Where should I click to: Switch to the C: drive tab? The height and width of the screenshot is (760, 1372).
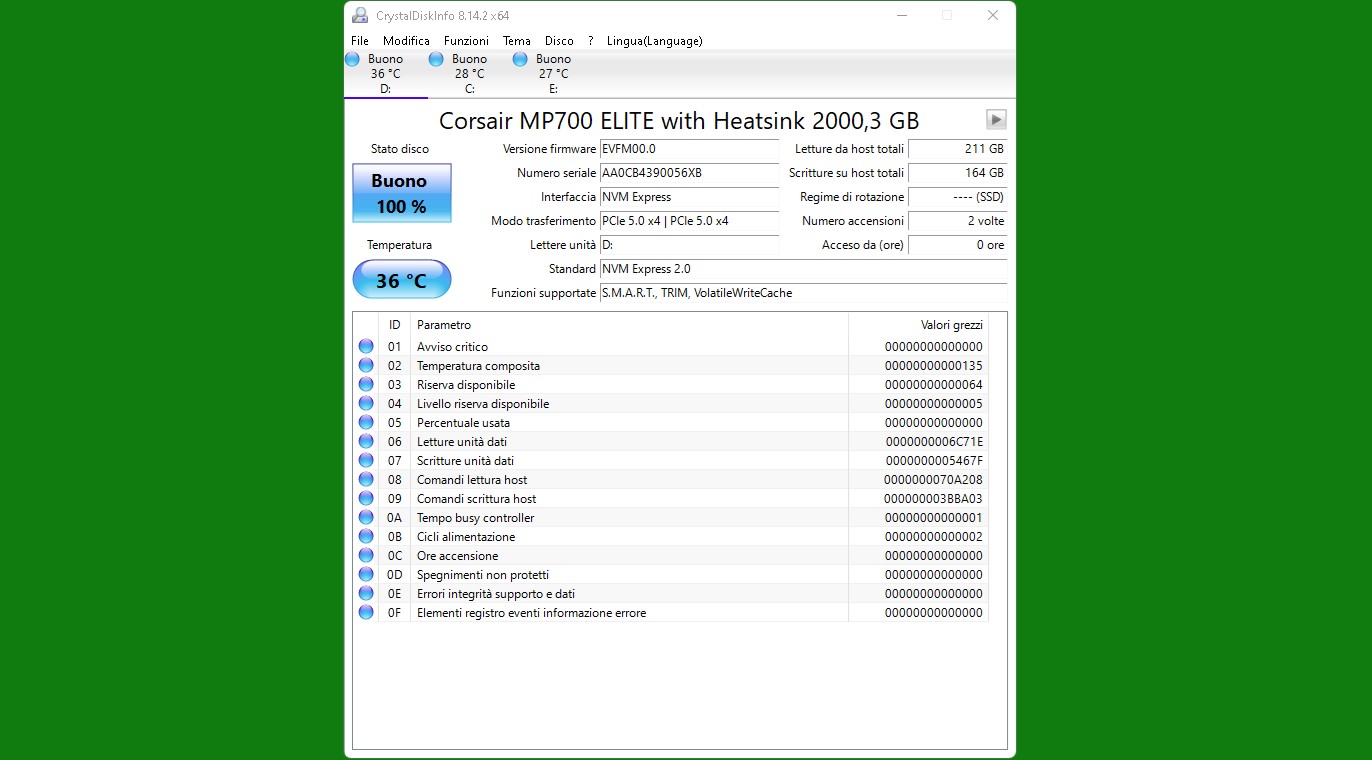tap(469, 74)
